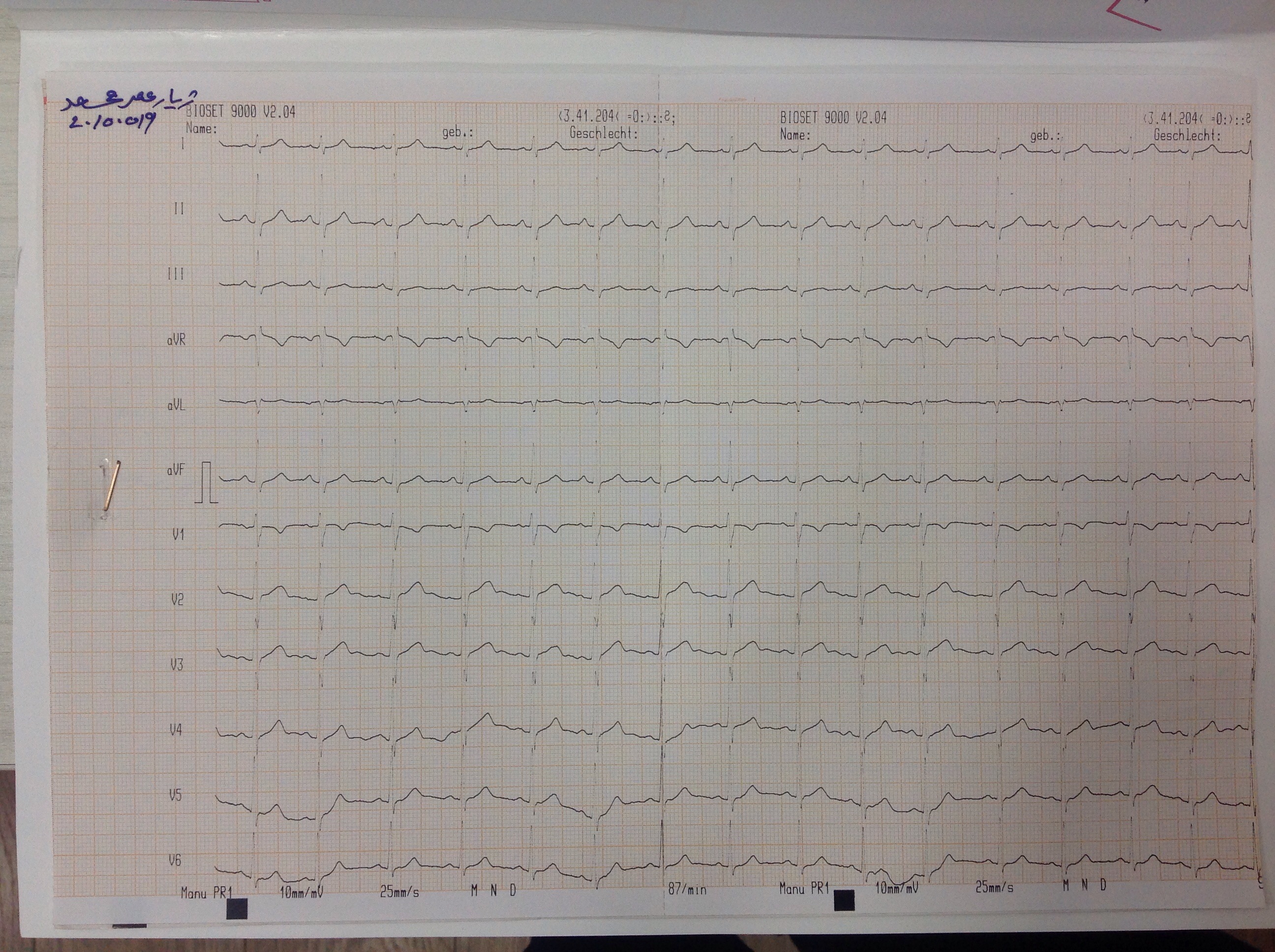This screenshot has width=1275, height=952.
Task: Select the lead II label
Action: tap(179, 208)
